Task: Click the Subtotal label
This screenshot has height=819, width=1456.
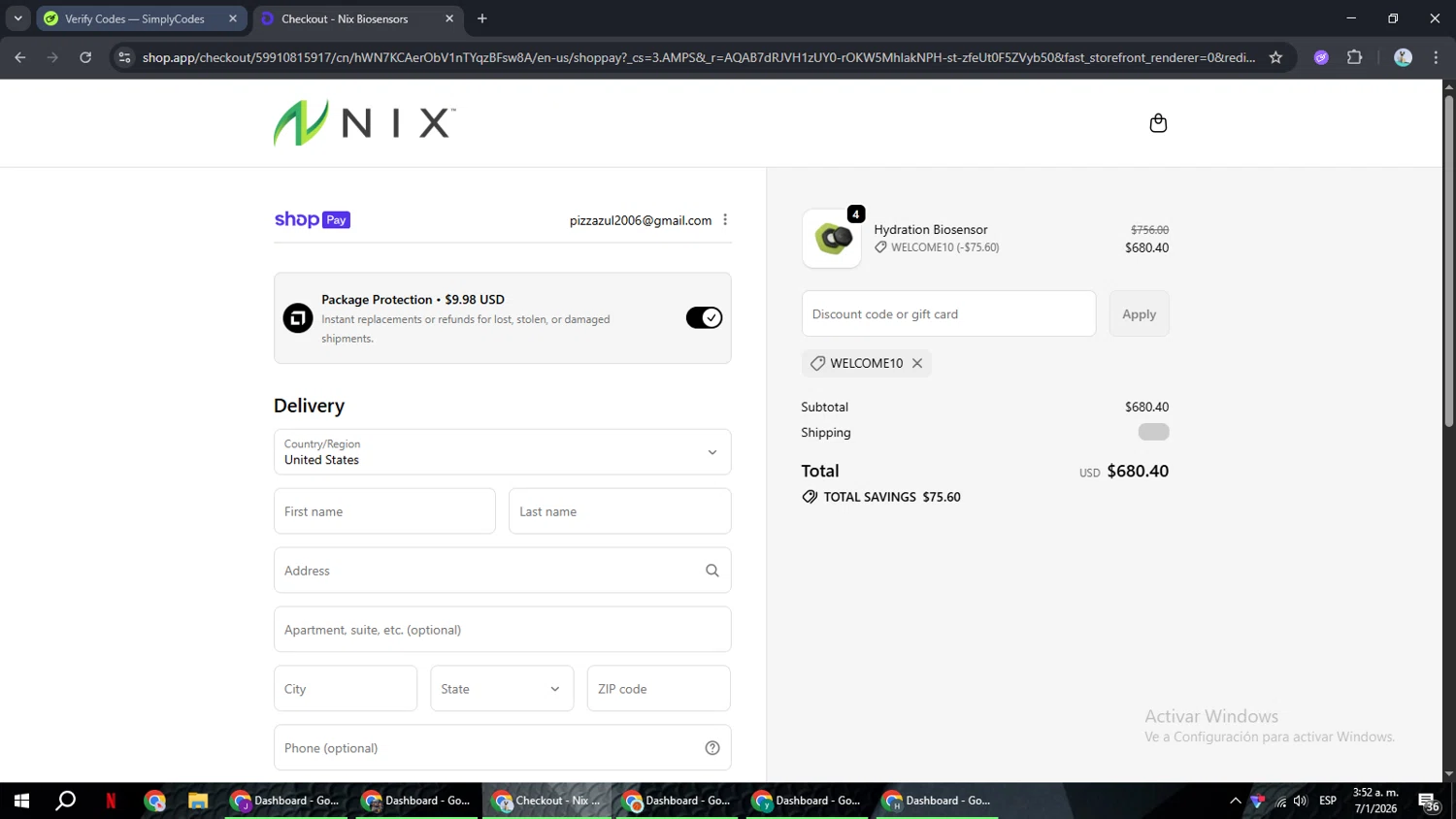Action: pos(824,407)
